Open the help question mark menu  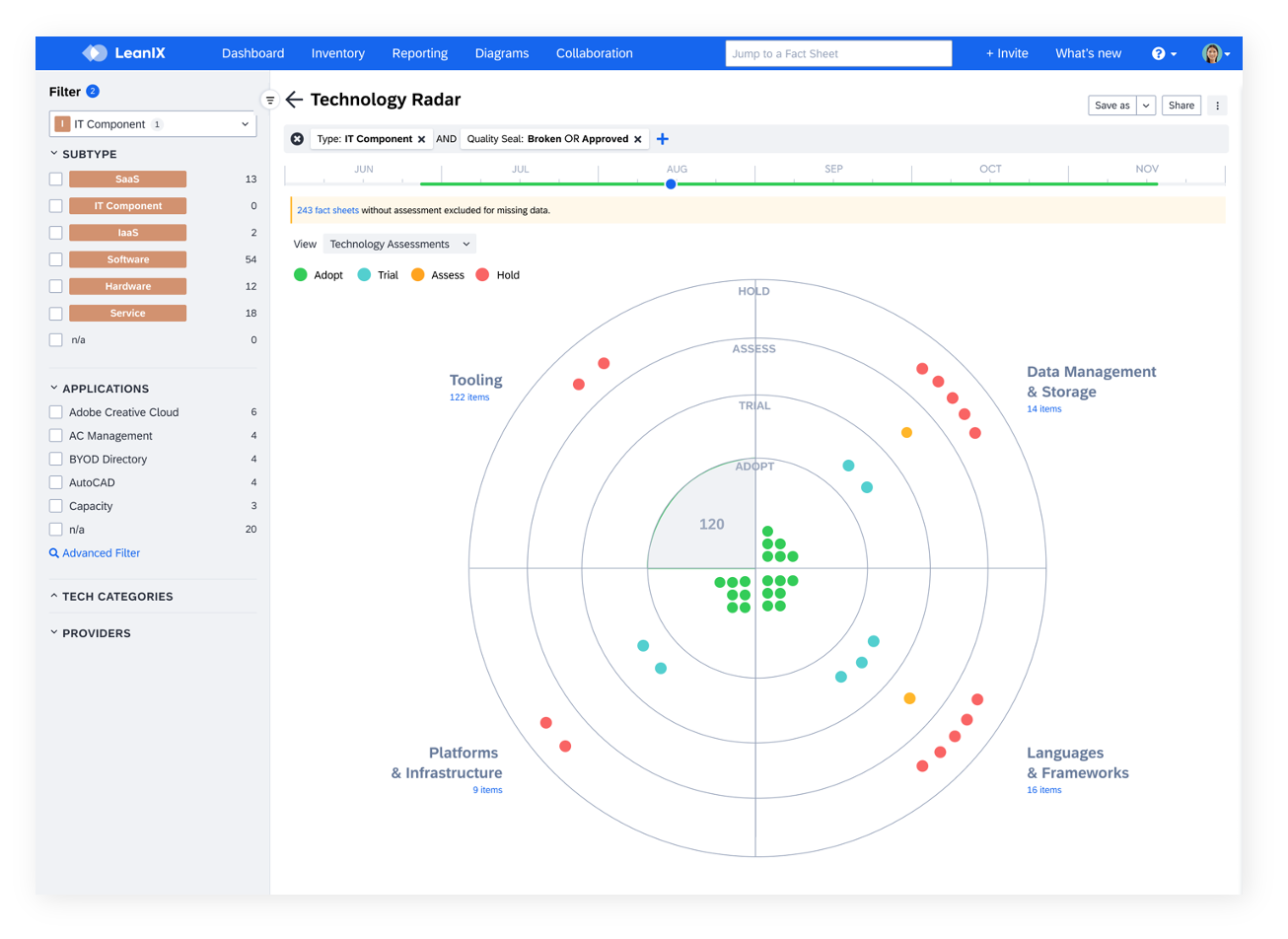(x=1164, y=53)
